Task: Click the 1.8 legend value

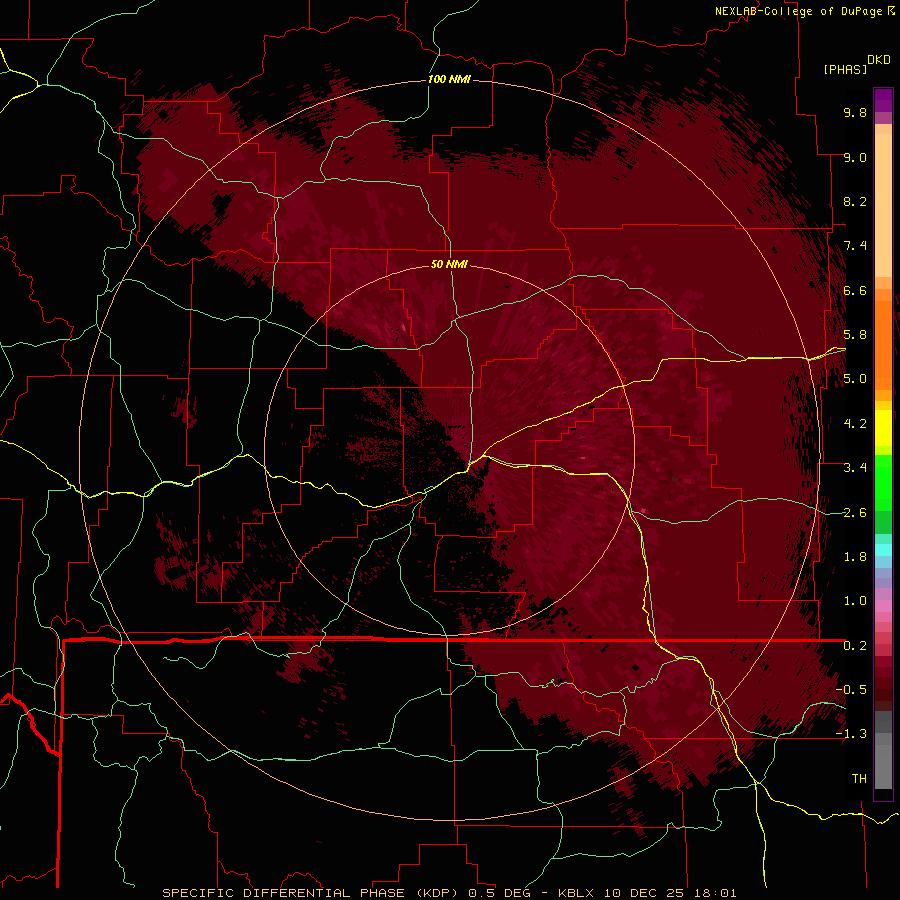Action: click(x=855, y=557)
